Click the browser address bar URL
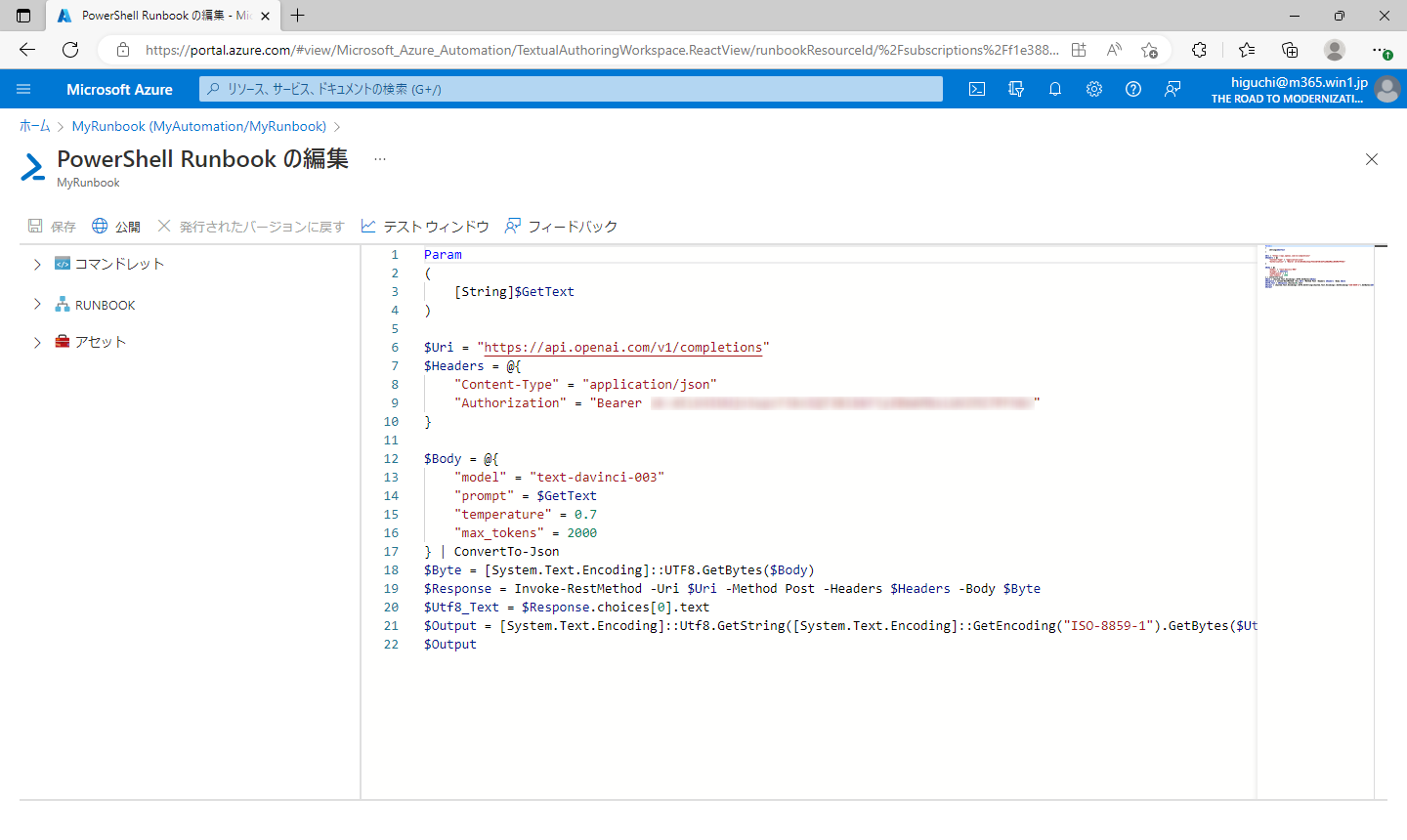Viewport: 1407px width, 840px height. click(602, 50)
